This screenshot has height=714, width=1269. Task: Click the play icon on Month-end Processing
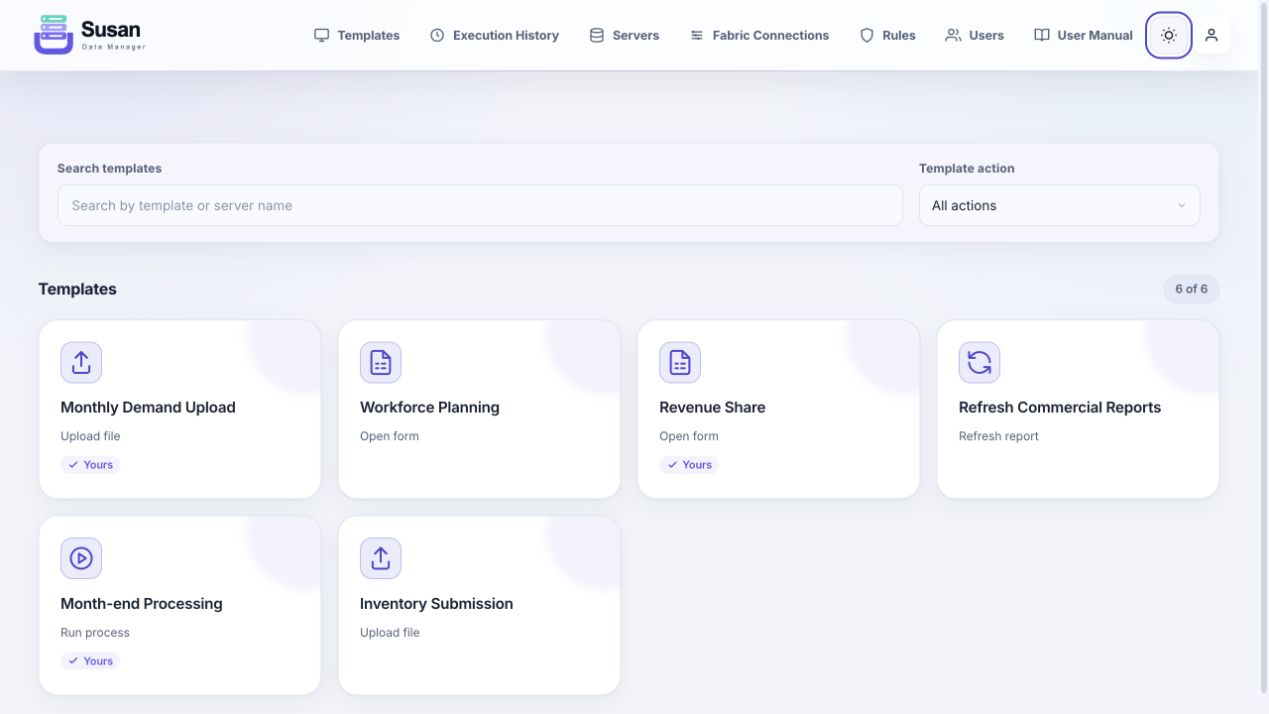(x=81, y=558)
